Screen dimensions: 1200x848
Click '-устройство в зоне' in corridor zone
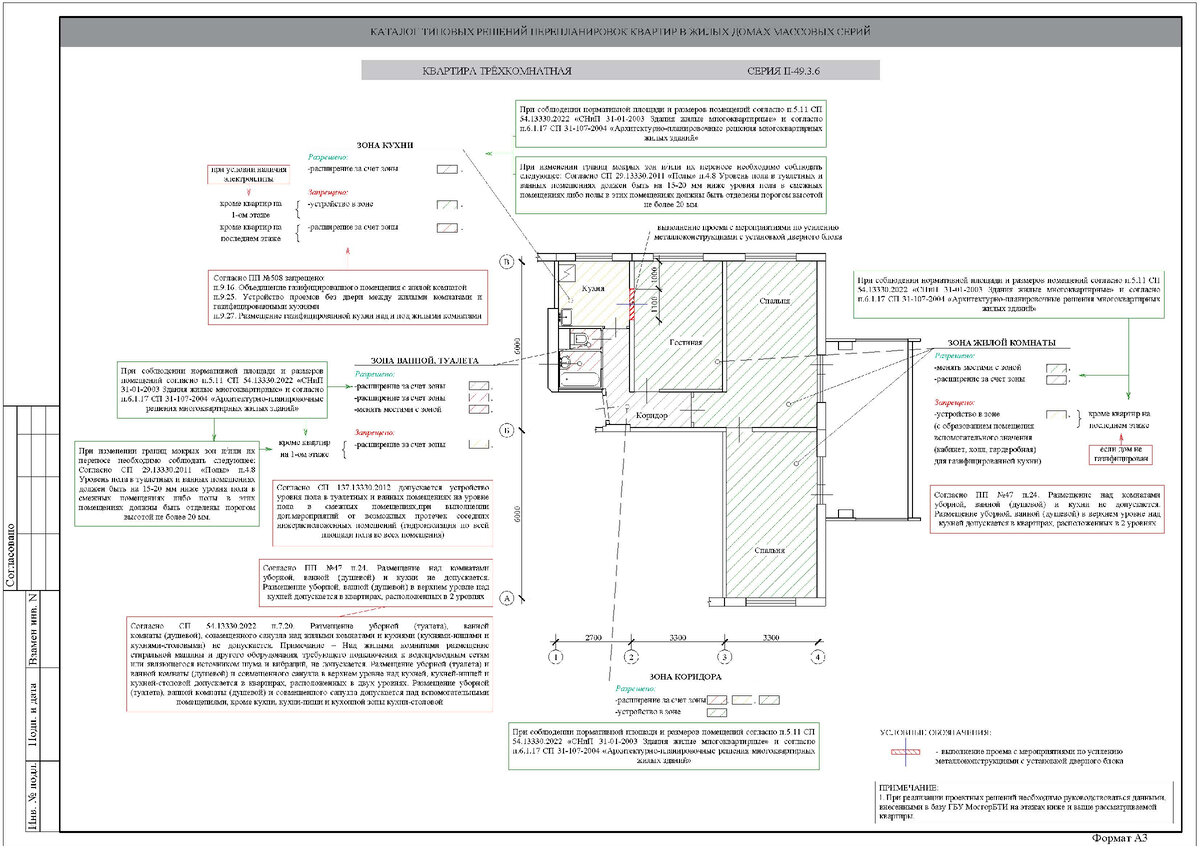coord(650,712)
